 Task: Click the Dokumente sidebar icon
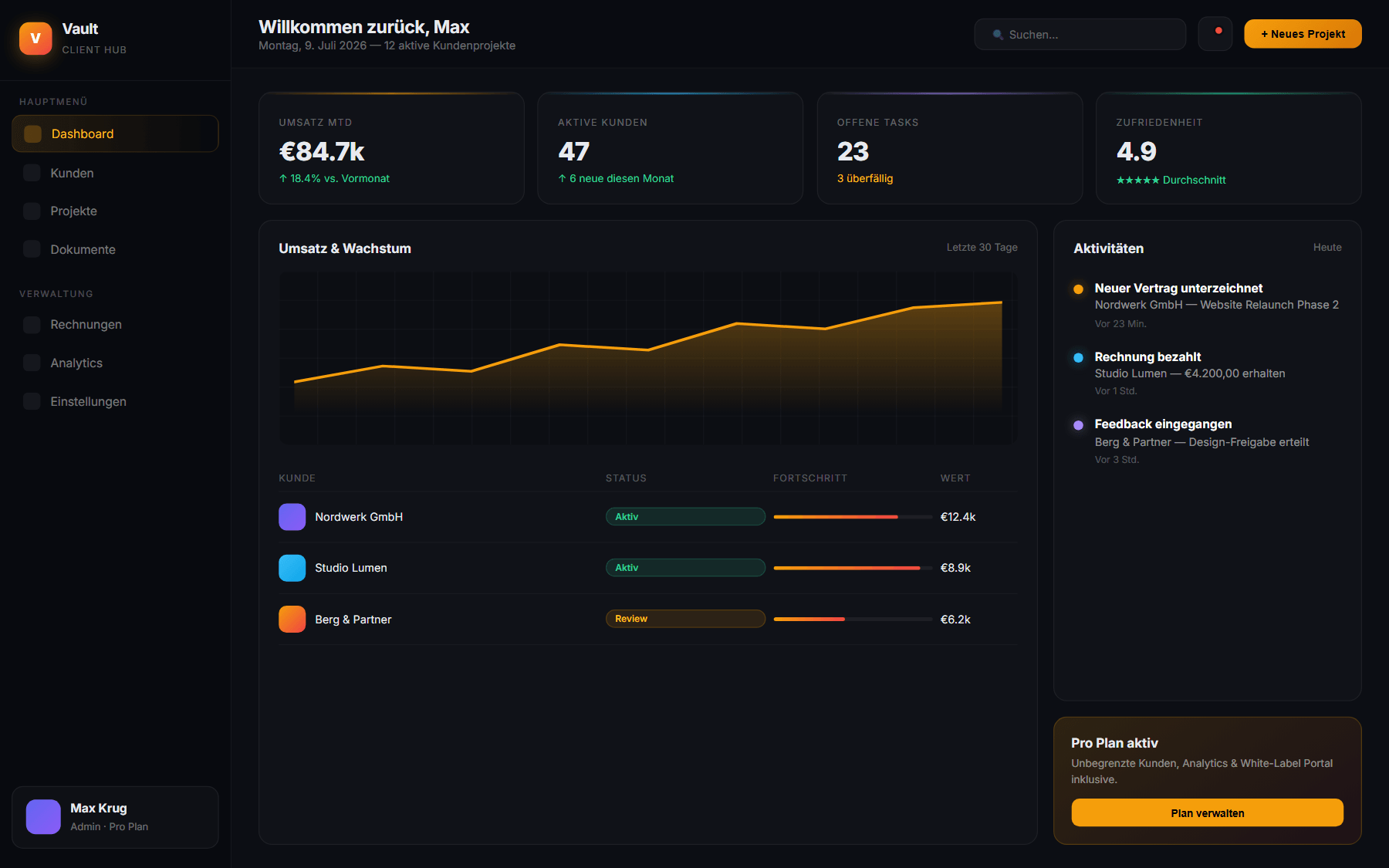click(x=32, y=249)
